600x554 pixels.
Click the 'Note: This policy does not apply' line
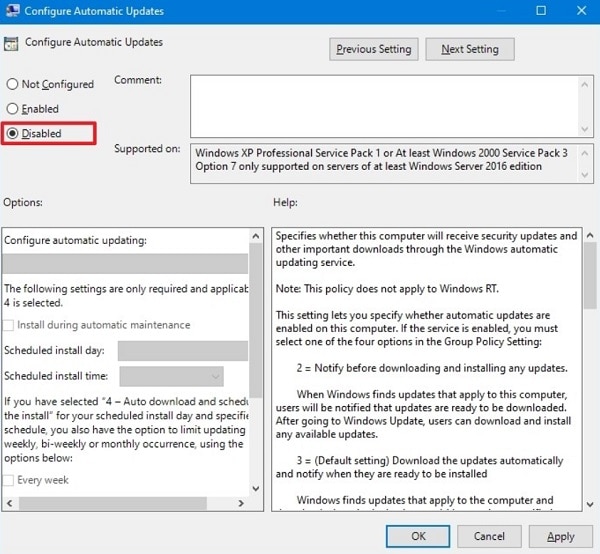[x=387, y=288]
